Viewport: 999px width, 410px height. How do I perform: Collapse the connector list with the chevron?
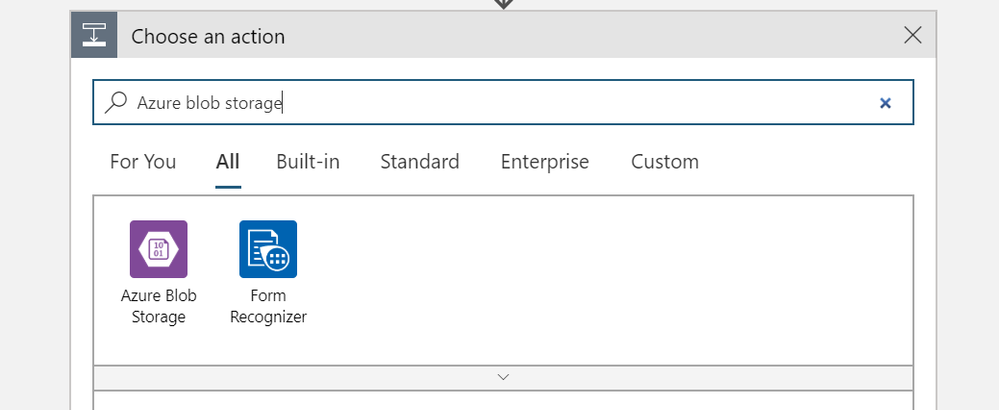503,377
